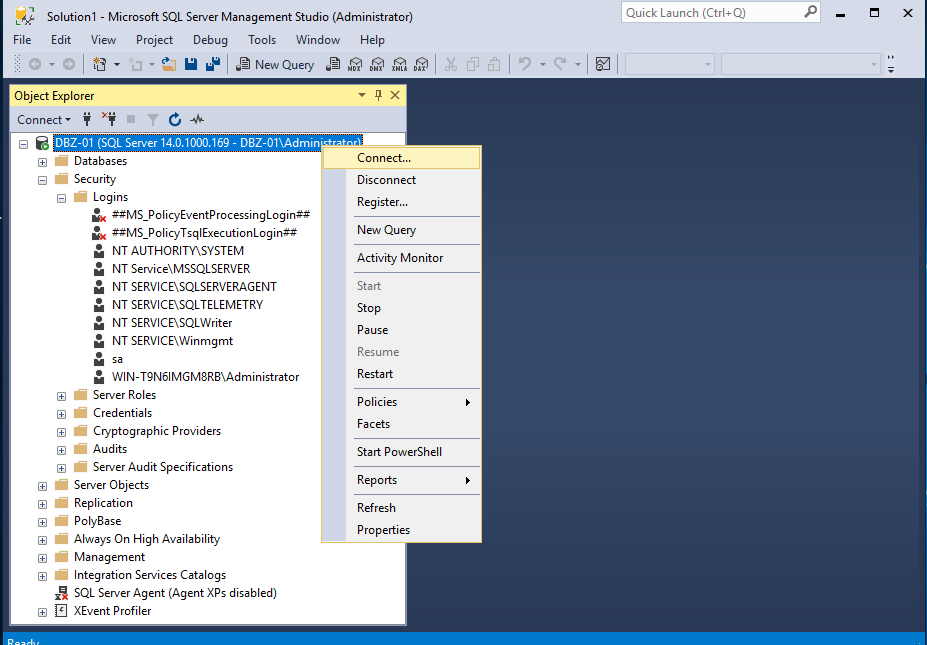Click Disconnect icon in Object Explorer
The height and width of the screenshot is (645, 927).
click(x=109, y=119)
